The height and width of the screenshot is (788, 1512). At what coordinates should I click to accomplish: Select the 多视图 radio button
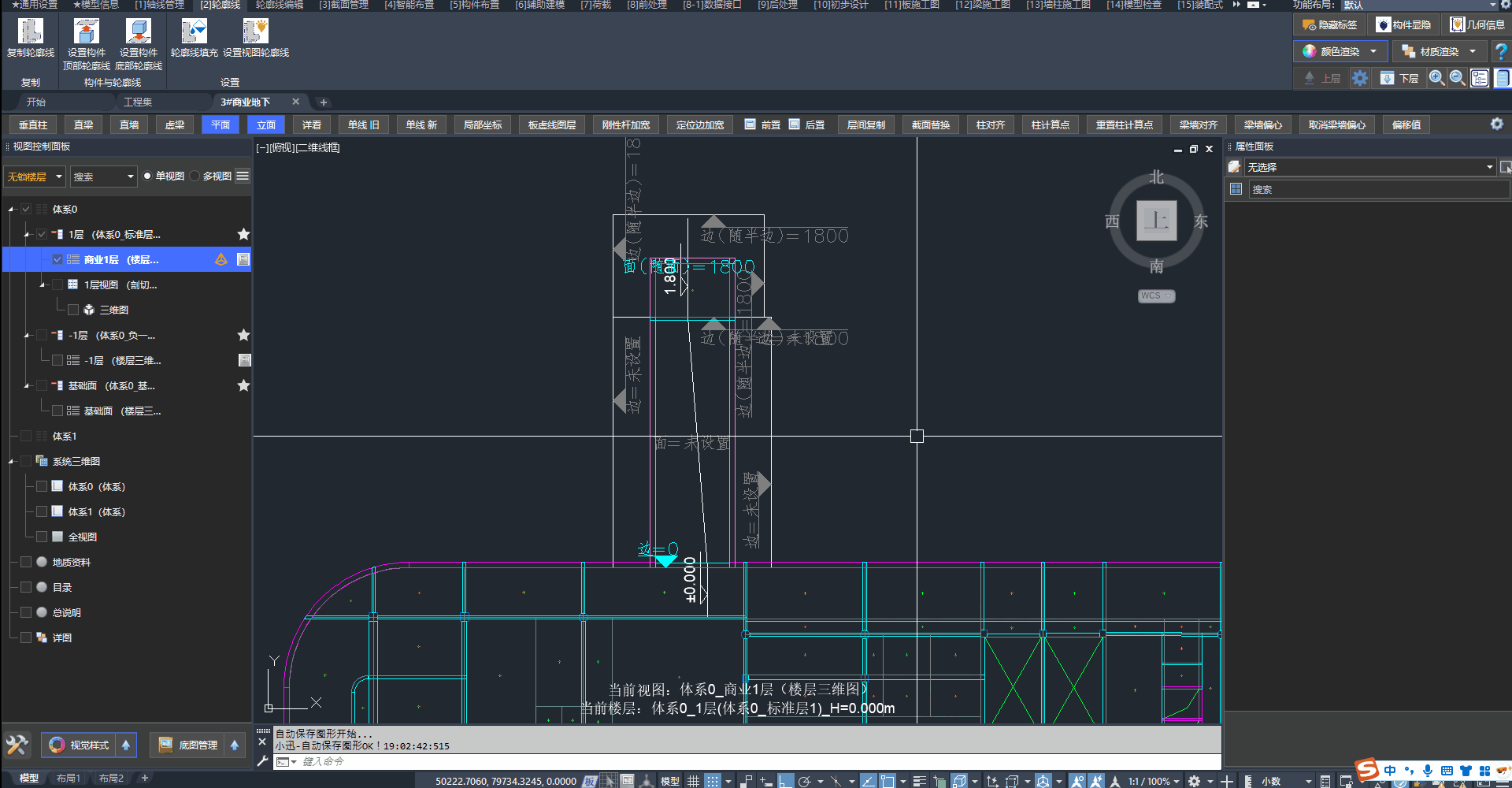(x=195, y=177)
